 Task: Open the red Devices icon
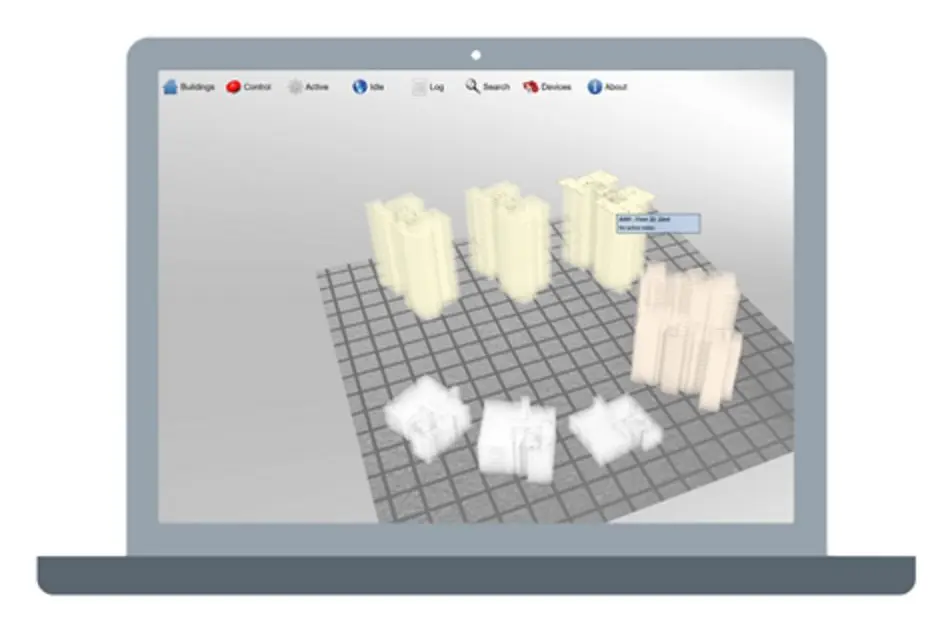point(531,87)
